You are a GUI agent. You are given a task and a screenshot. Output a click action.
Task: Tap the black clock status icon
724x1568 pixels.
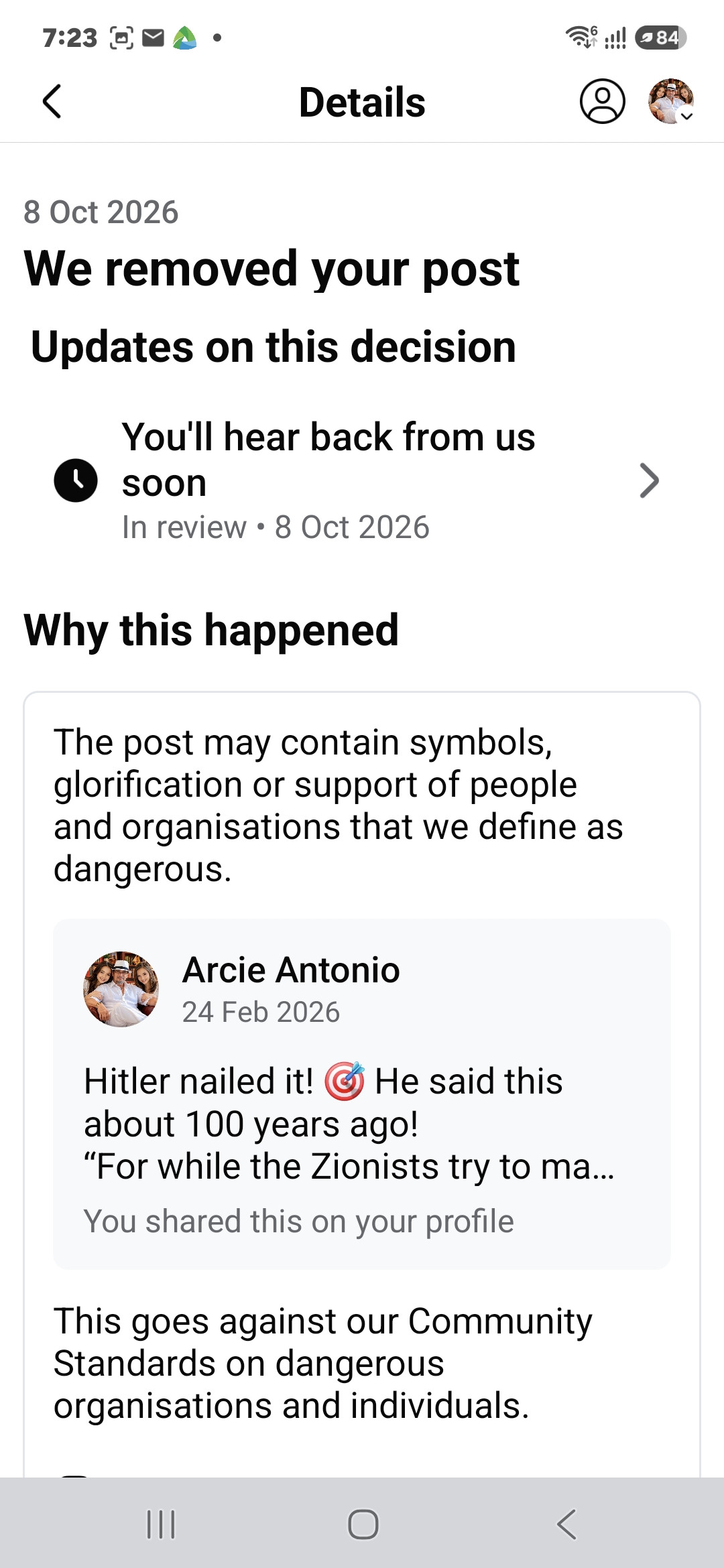tap(76, 480)
